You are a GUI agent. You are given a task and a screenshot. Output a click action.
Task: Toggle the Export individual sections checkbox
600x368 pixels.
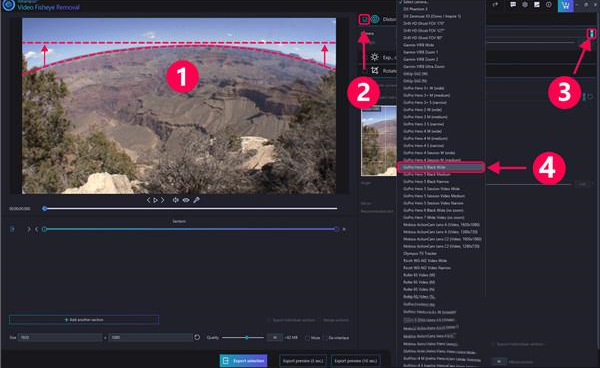point(269,320)
